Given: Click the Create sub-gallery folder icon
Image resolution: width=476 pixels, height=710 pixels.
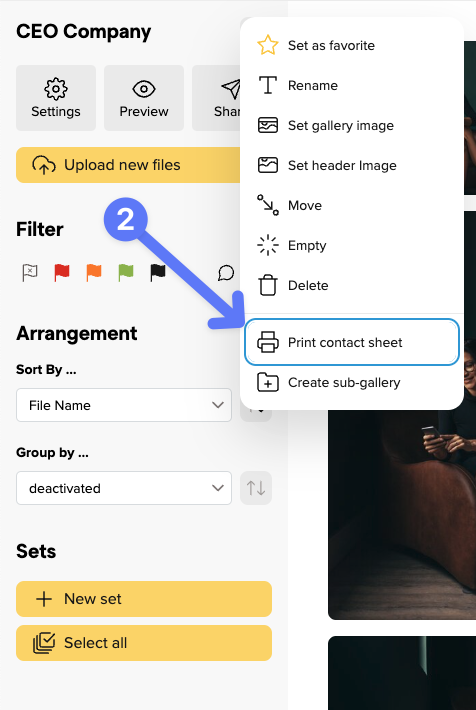Looking at the screenshot, I should (x=268, y=383).
